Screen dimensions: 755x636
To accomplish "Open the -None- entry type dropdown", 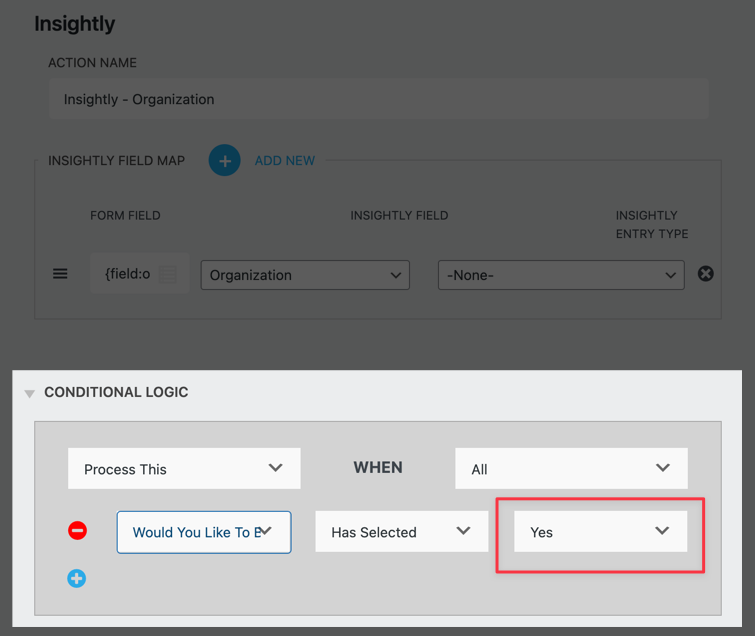I will click(x=561, y=275).
